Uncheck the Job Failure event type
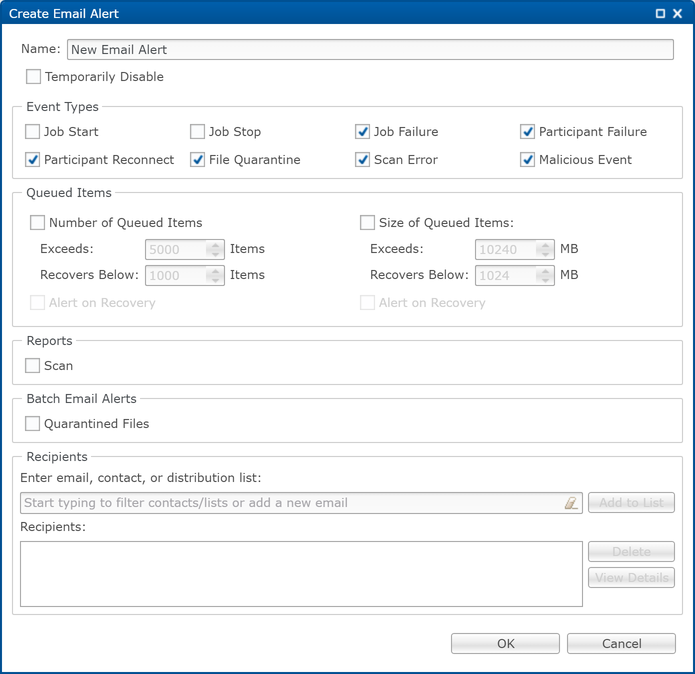This screenshot has height=674, width=695. coord(362,132)
